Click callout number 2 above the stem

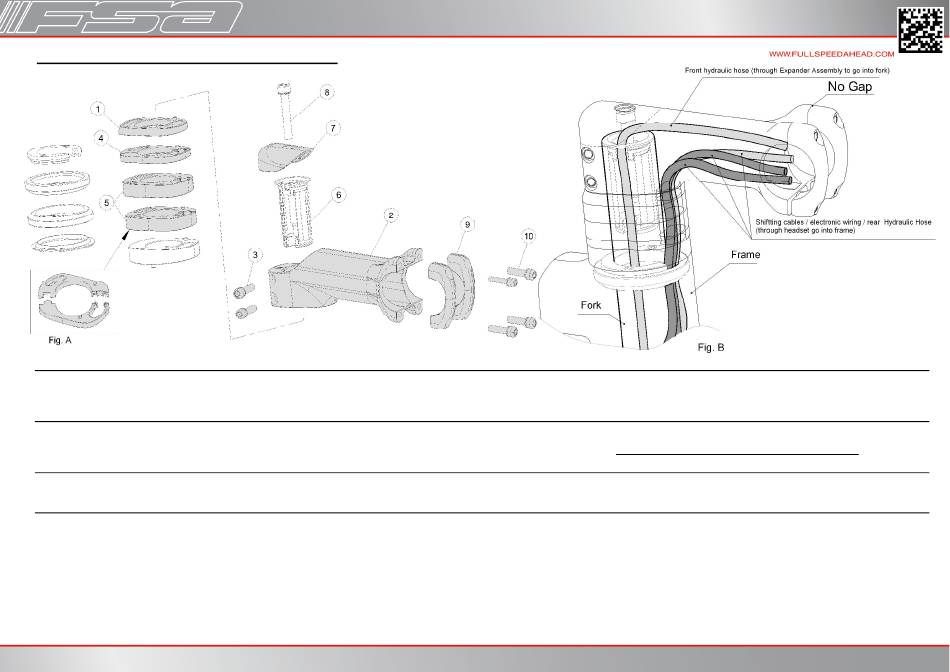coord(391,215)
